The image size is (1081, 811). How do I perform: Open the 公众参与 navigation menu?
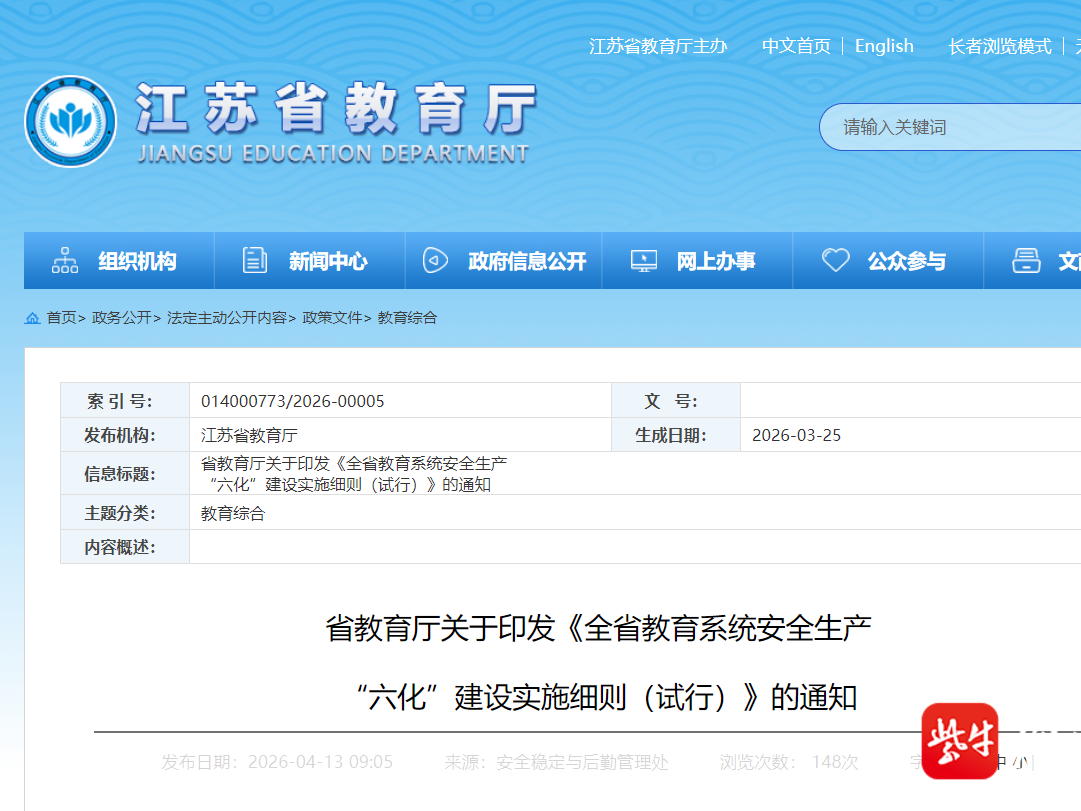[906, 262]
